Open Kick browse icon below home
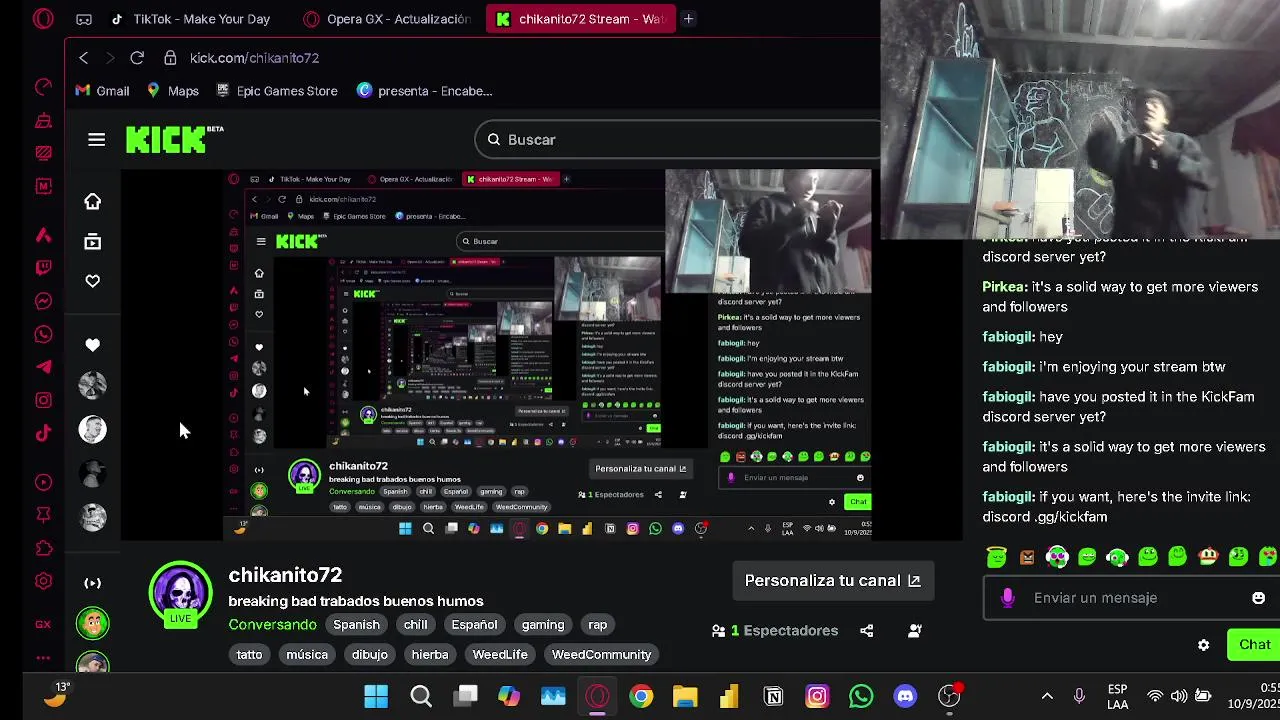This screenshot has width=1280, height=720. point(92,241)
